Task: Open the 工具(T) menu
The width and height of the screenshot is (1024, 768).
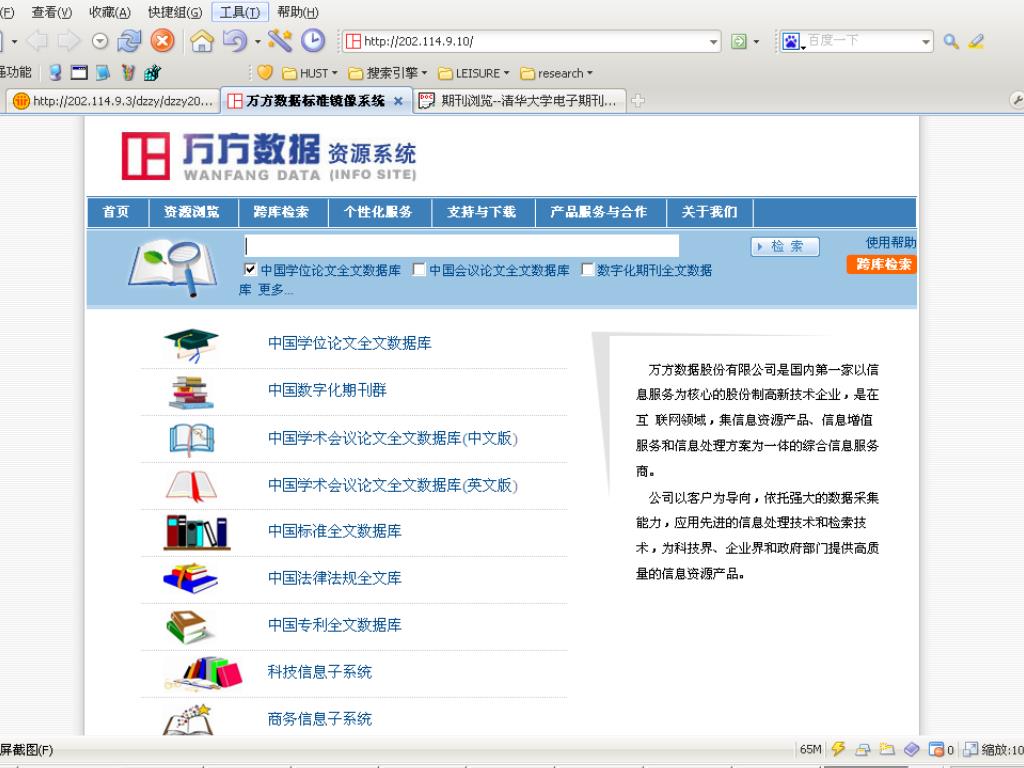Action: tap(240, 12)
